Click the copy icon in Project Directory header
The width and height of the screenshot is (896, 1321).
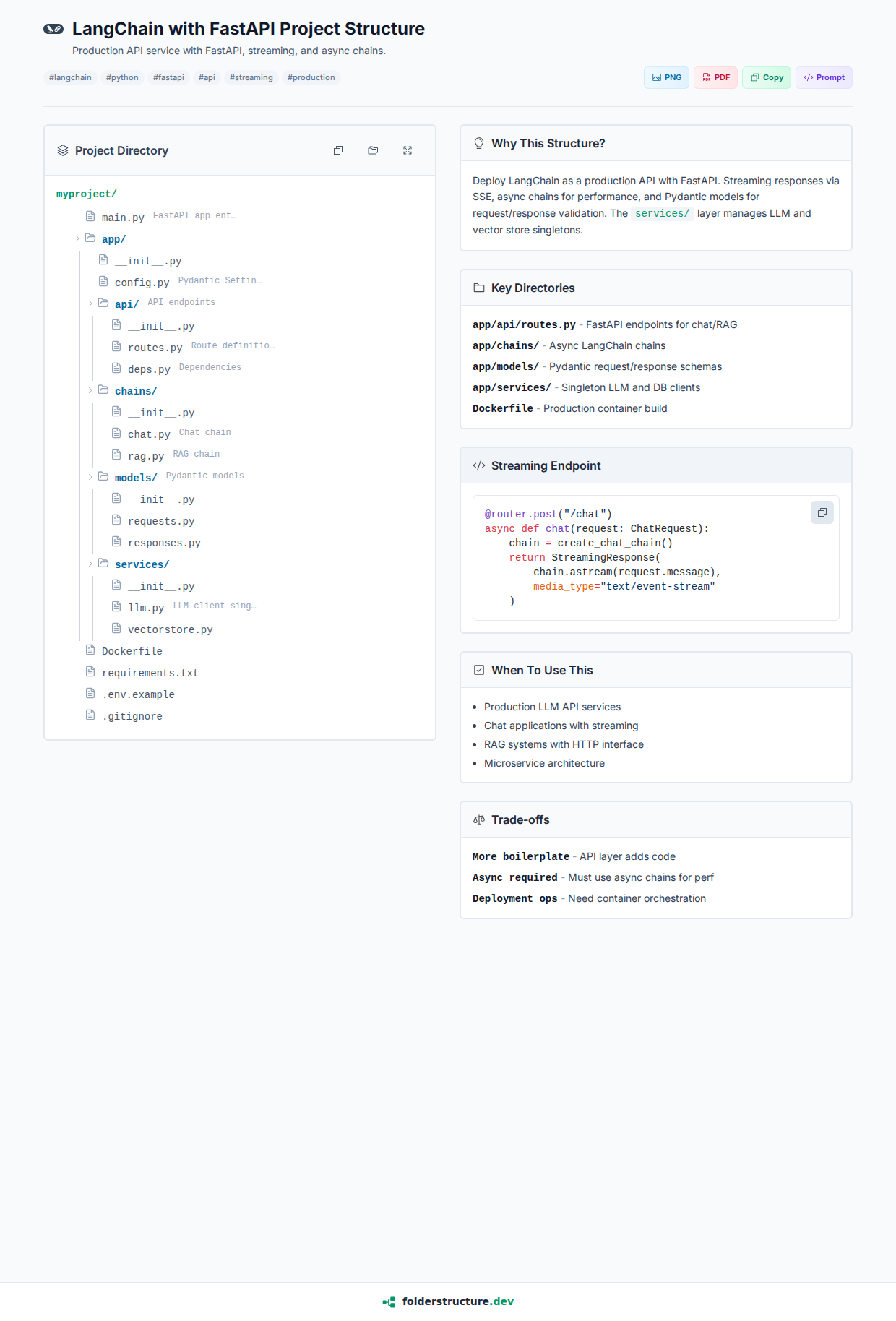337,150
